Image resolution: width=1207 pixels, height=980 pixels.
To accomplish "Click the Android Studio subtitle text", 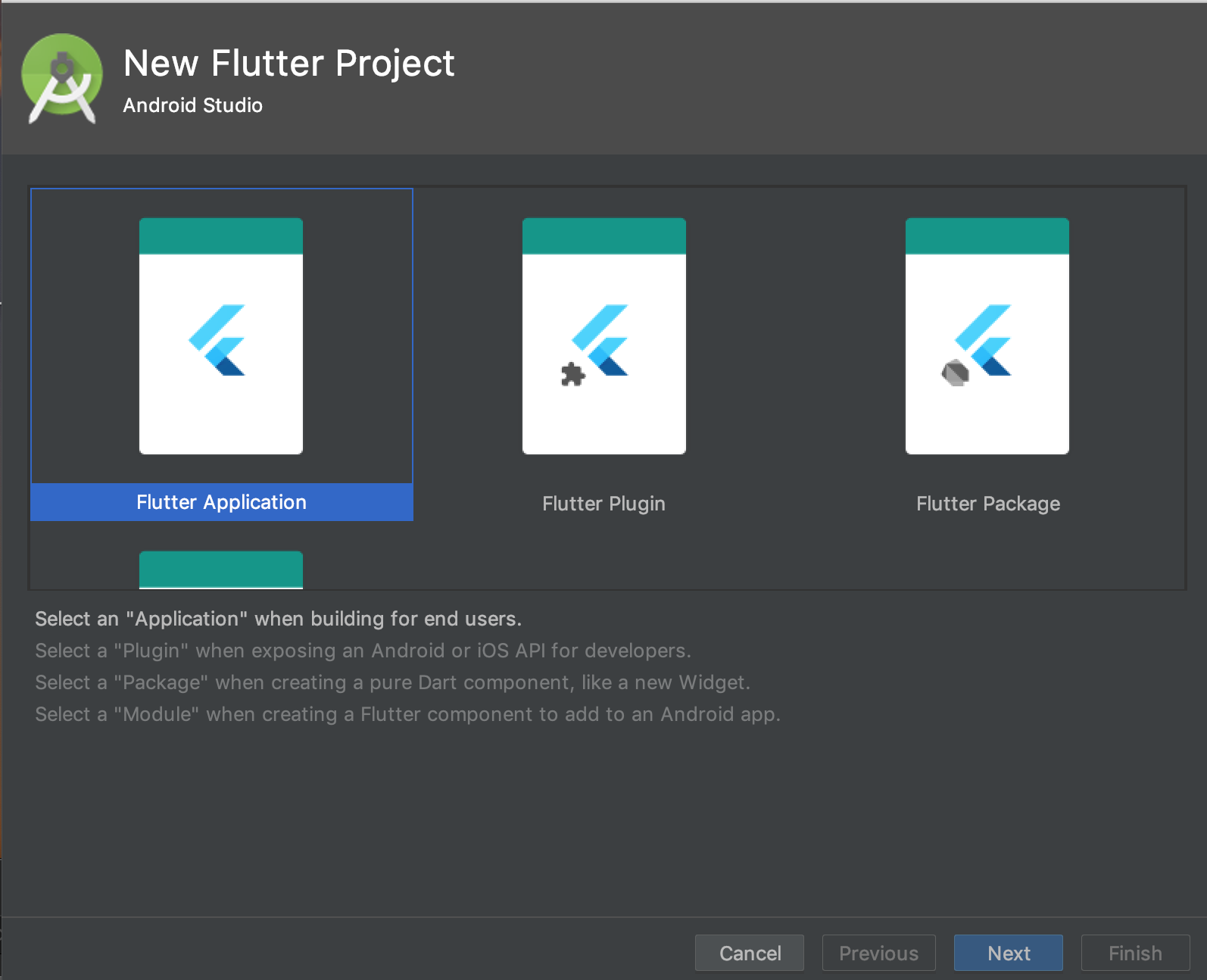I will coord(193,105).
